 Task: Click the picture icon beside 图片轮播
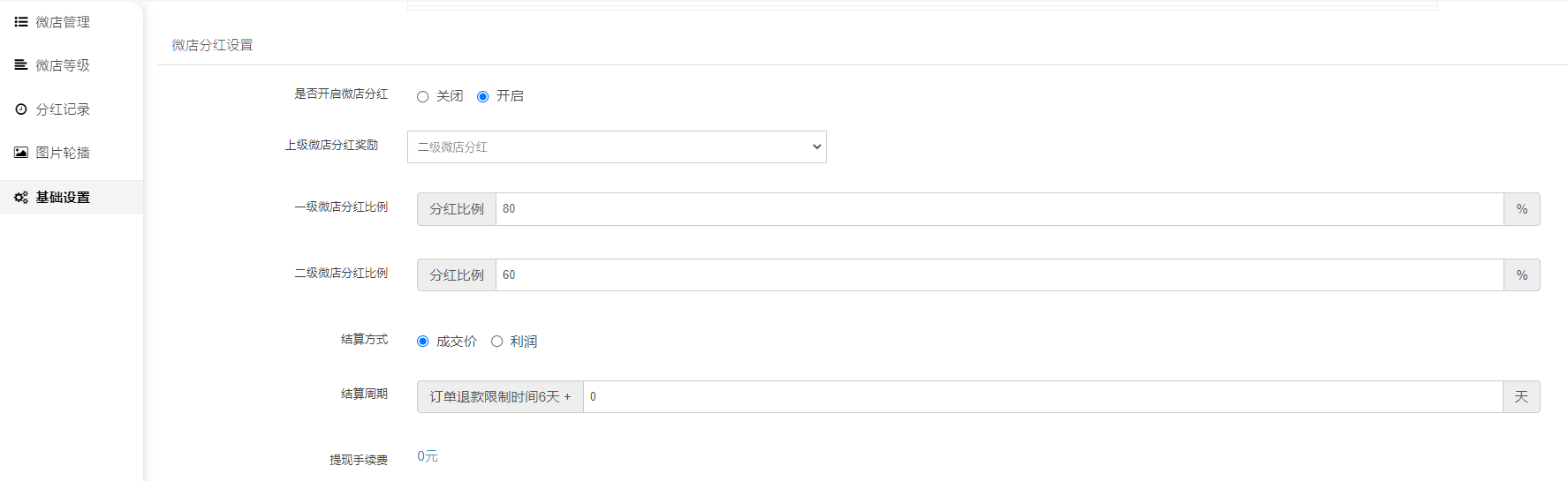click(21, 153)
